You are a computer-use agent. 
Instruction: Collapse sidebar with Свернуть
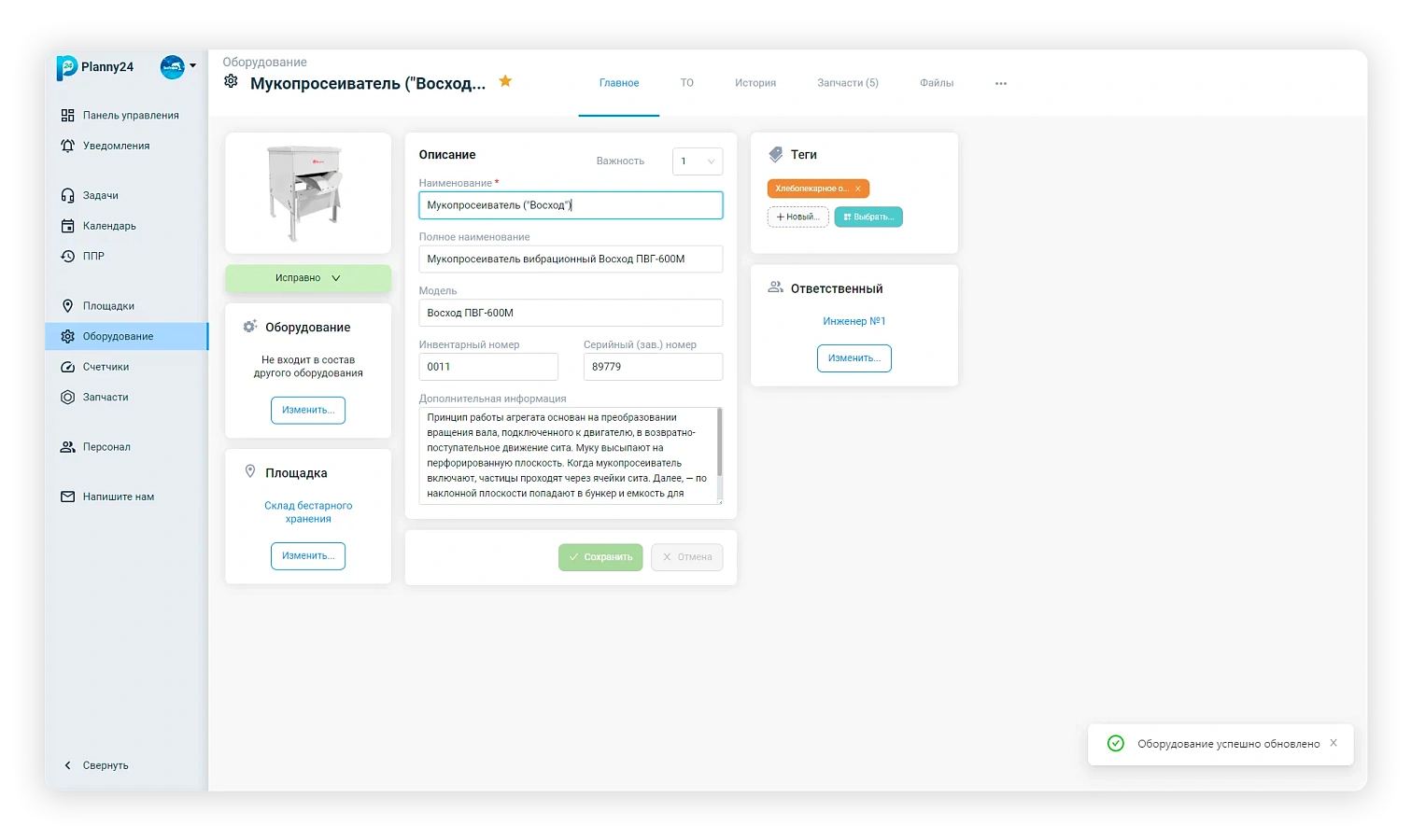coord(95,765)
